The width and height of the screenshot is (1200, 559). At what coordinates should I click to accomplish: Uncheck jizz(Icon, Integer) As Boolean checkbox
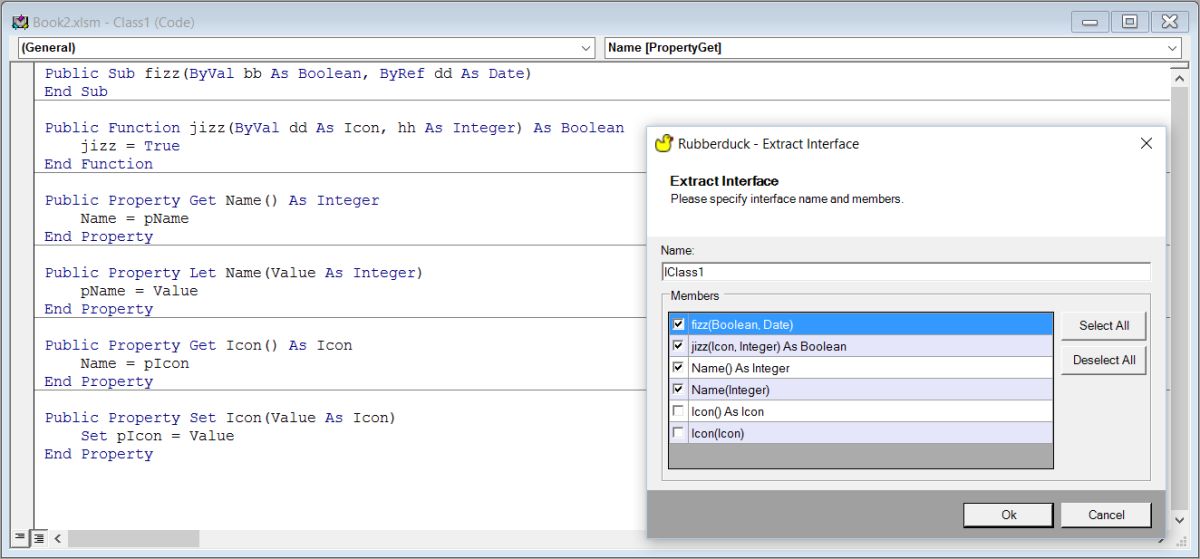coord(679,346)
